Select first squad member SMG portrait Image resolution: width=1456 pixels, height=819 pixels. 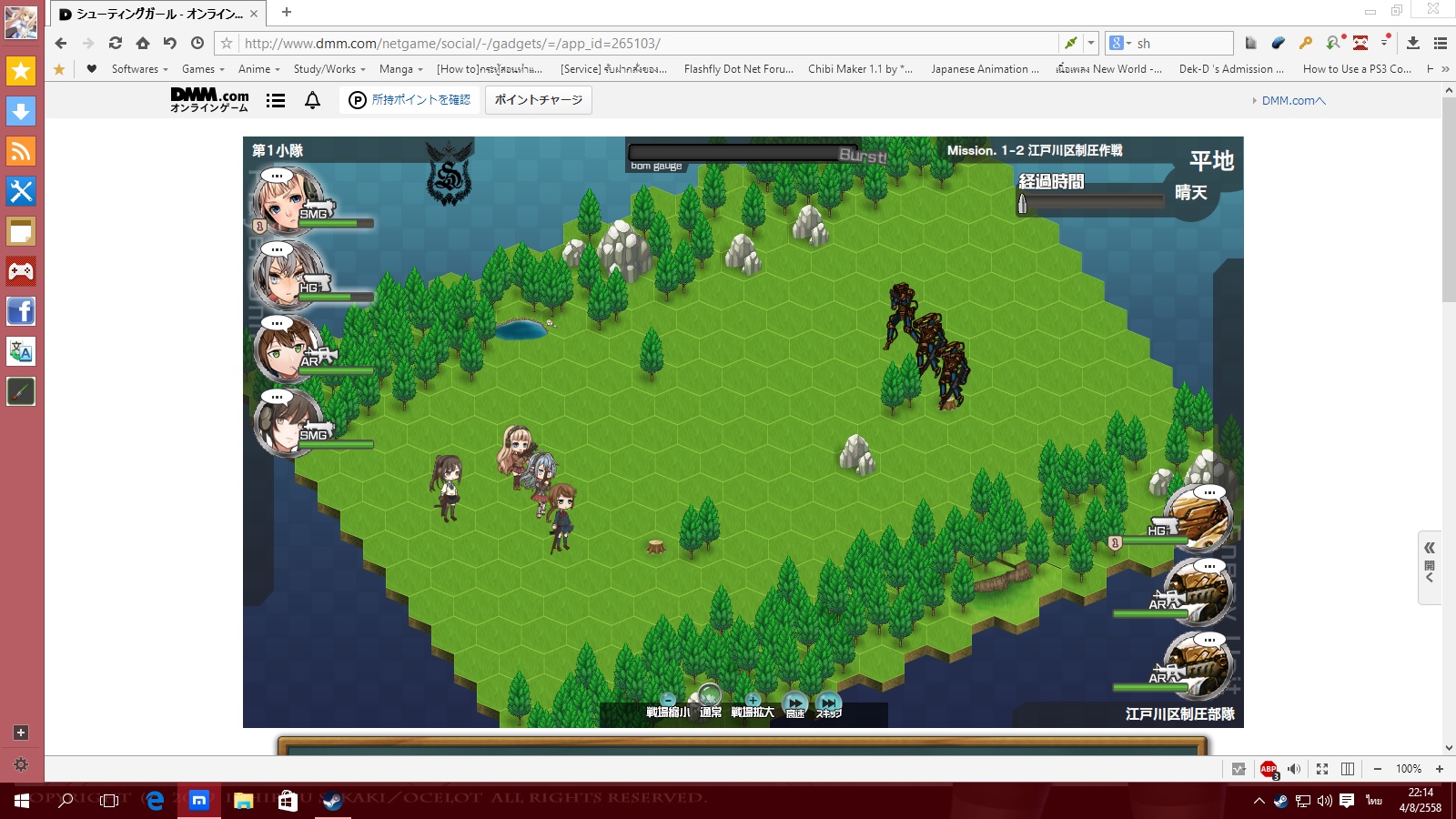pos(288,201)
